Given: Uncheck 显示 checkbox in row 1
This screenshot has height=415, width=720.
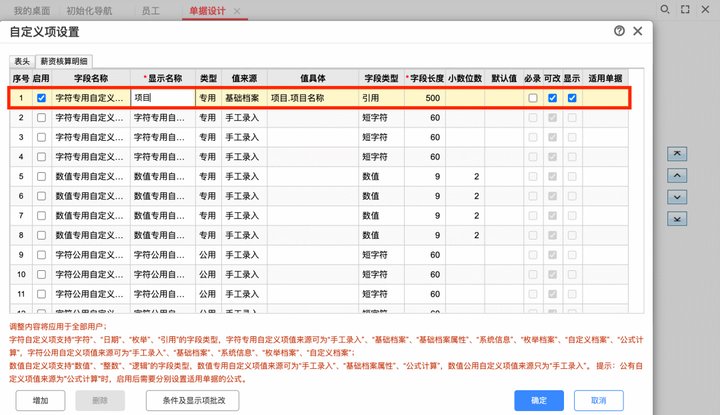Looking at the screenshot, I should (x=572, y=98).
